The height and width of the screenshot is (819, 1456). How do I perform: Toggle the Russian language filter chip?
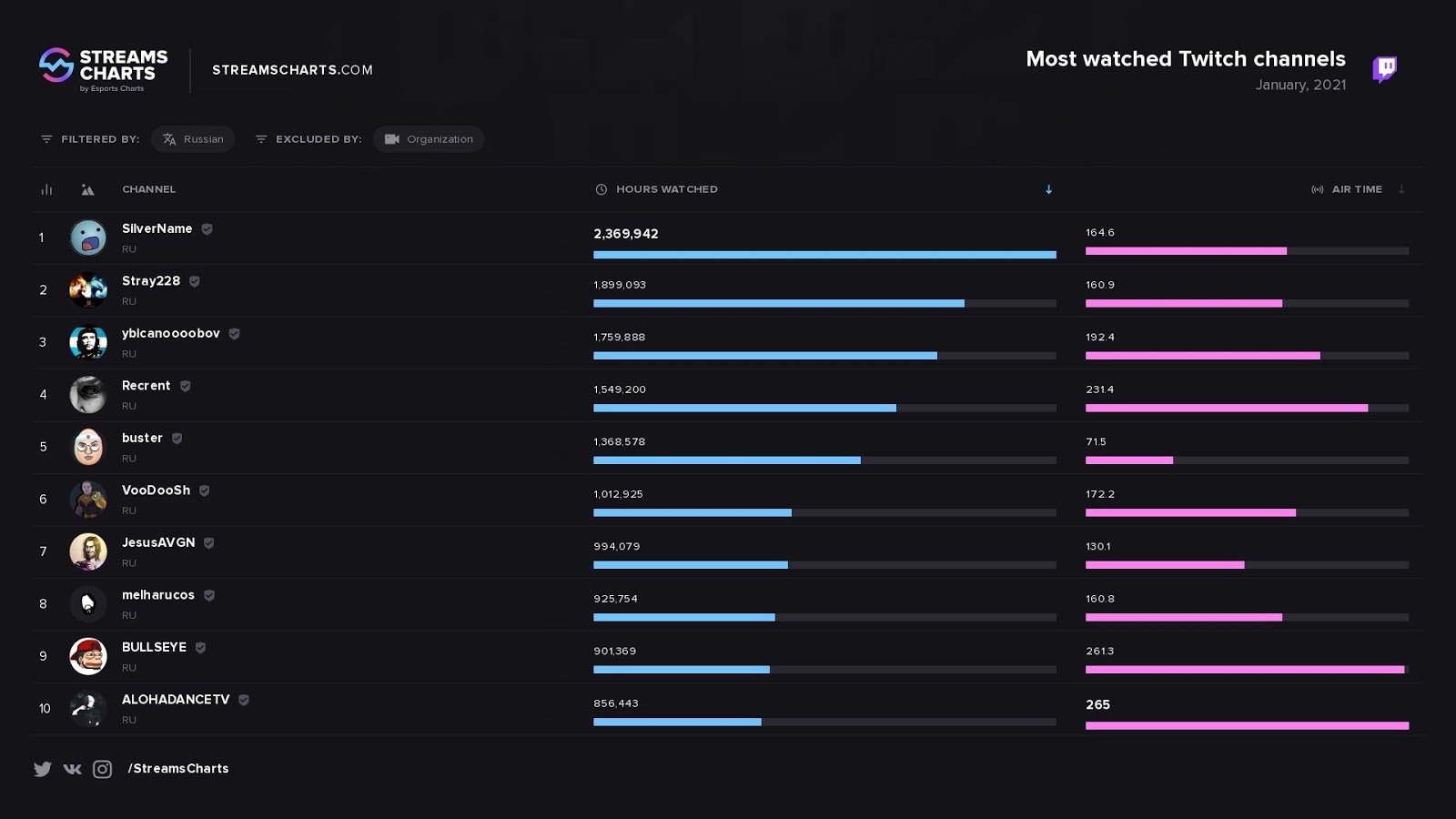pyautogui.click(x=193, y=139)
